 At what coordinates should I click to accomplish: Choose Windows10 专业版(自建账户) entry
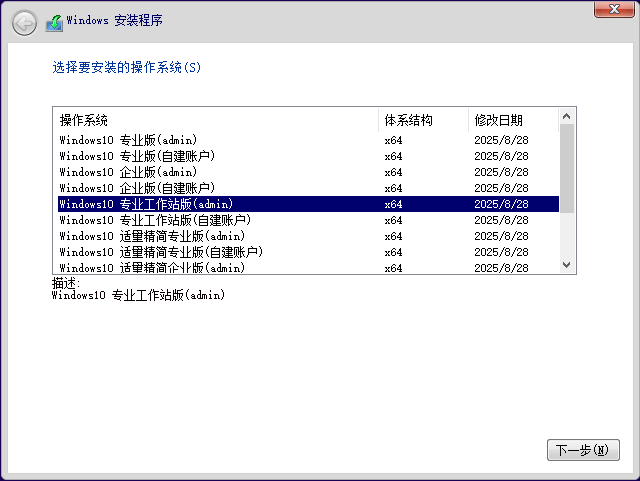point(137,156)
